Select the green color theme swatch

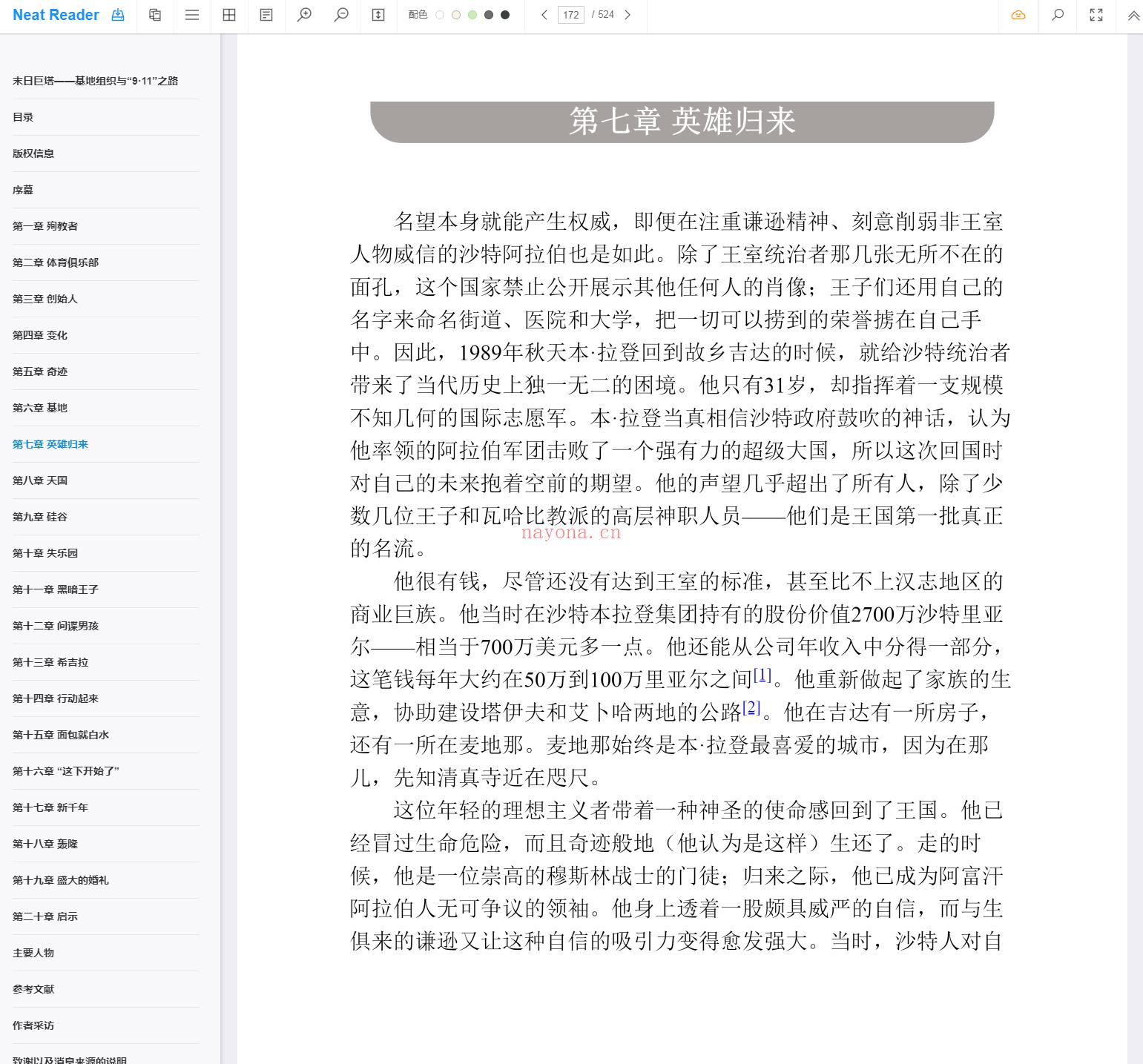[472, 15]
